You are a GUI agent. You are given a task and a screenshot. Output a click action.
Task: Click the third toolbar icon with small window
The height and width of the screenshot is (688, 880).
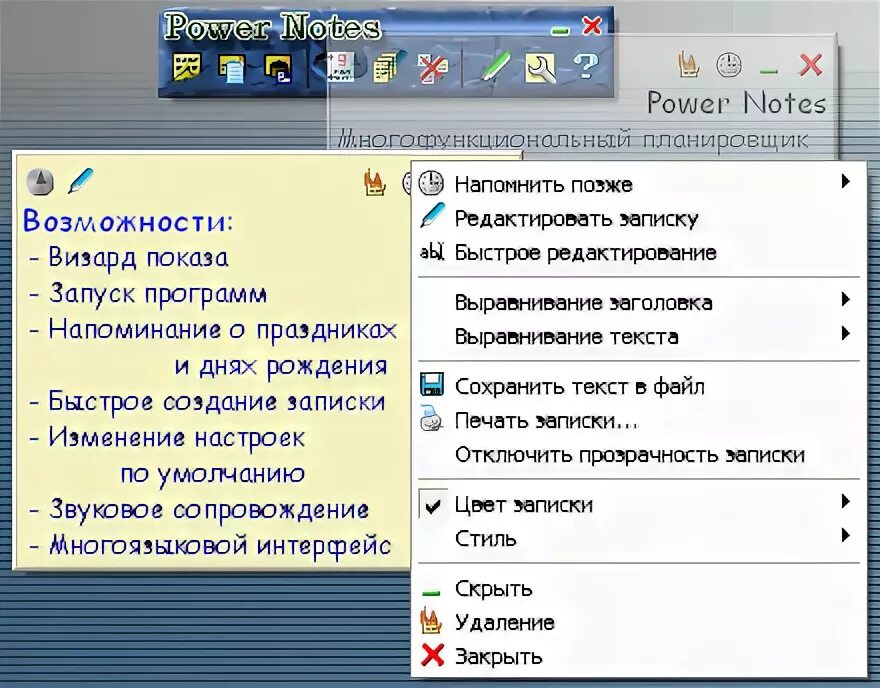278,68
